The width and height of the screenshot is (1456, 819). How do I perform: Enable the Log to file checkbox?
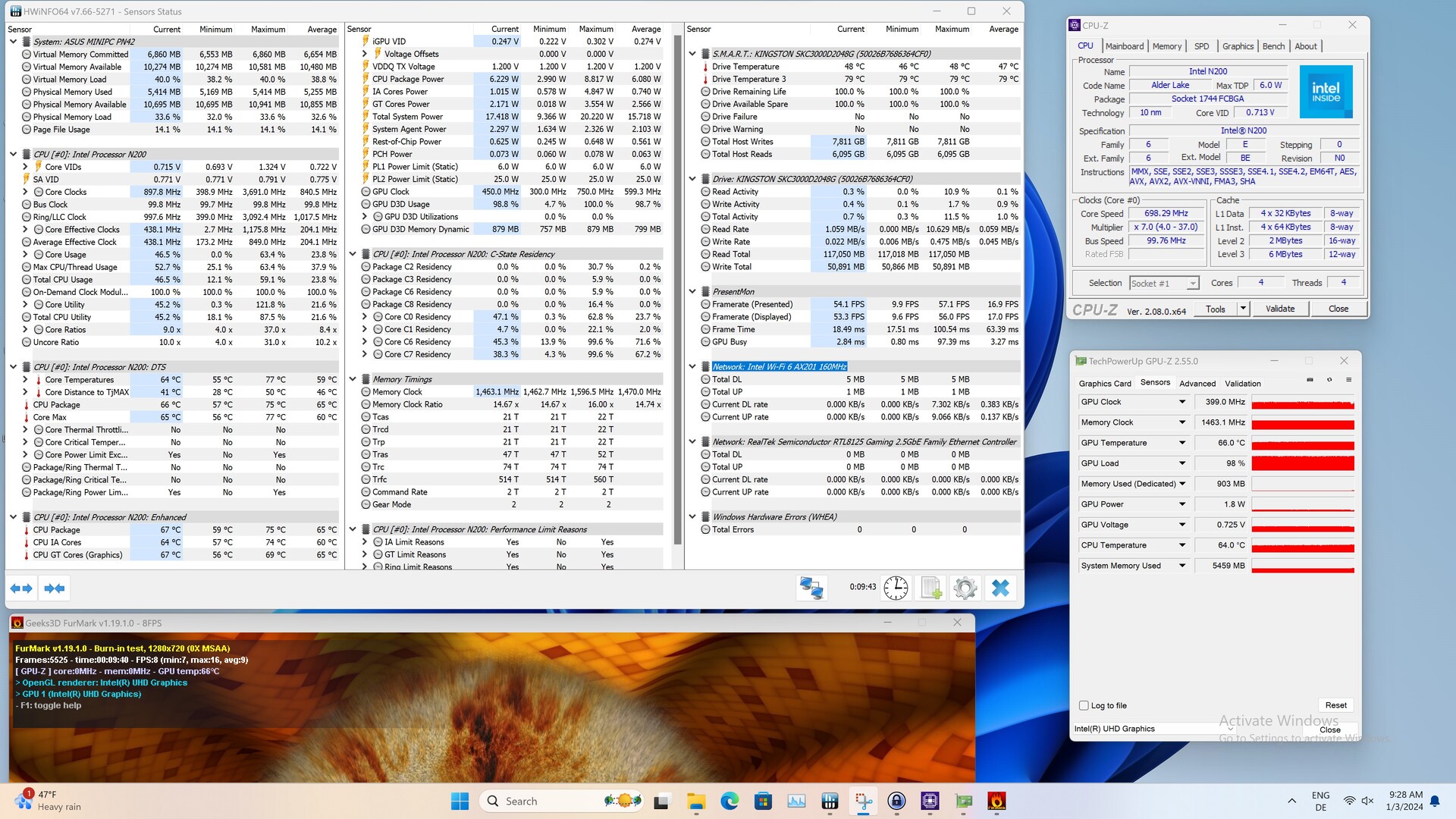pyautogui.click(x=1084, y=705)
